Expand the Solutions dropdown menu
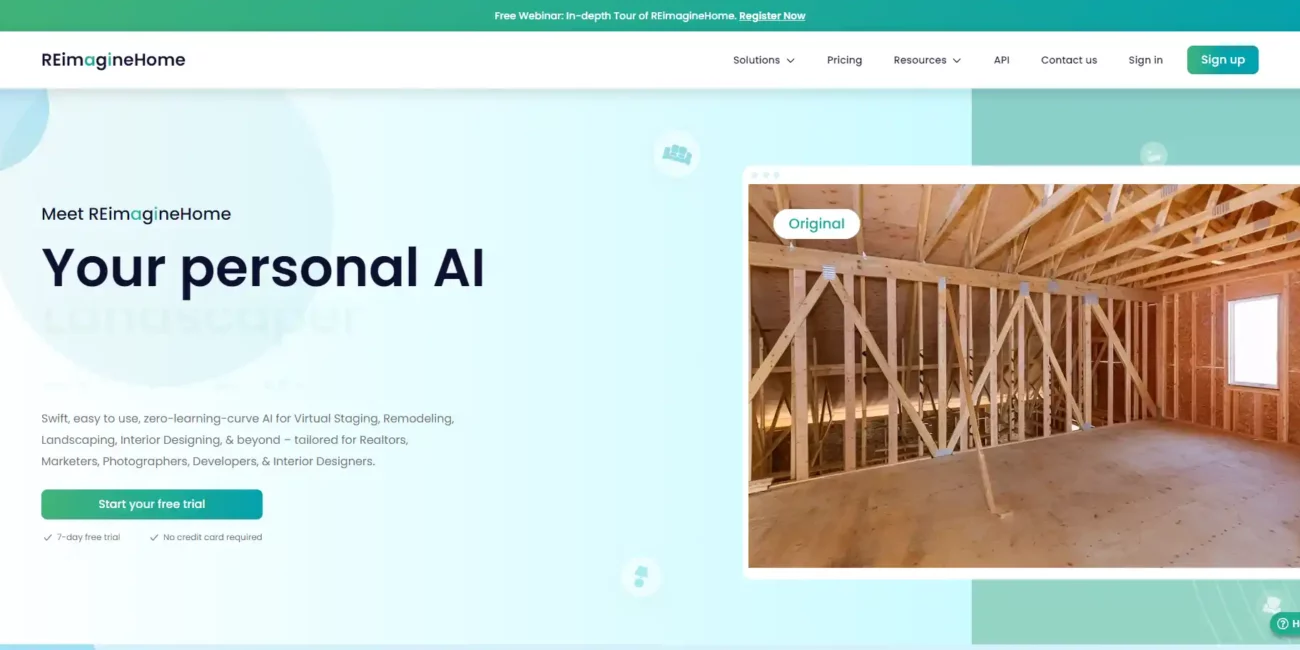 [x=764, y=60]
